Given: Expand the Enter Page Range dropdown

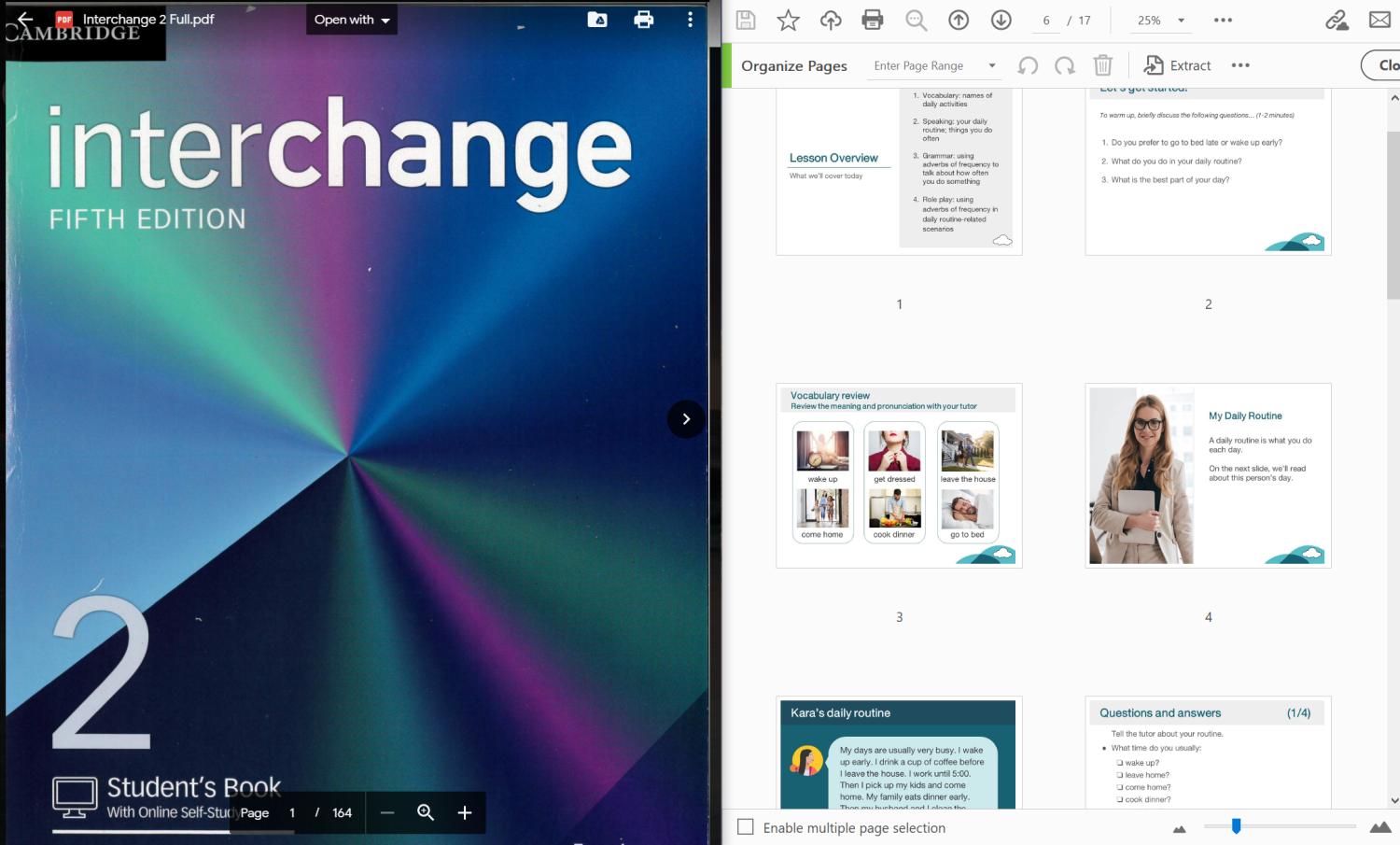Looking at the screenshot, I should pos(992,65).
